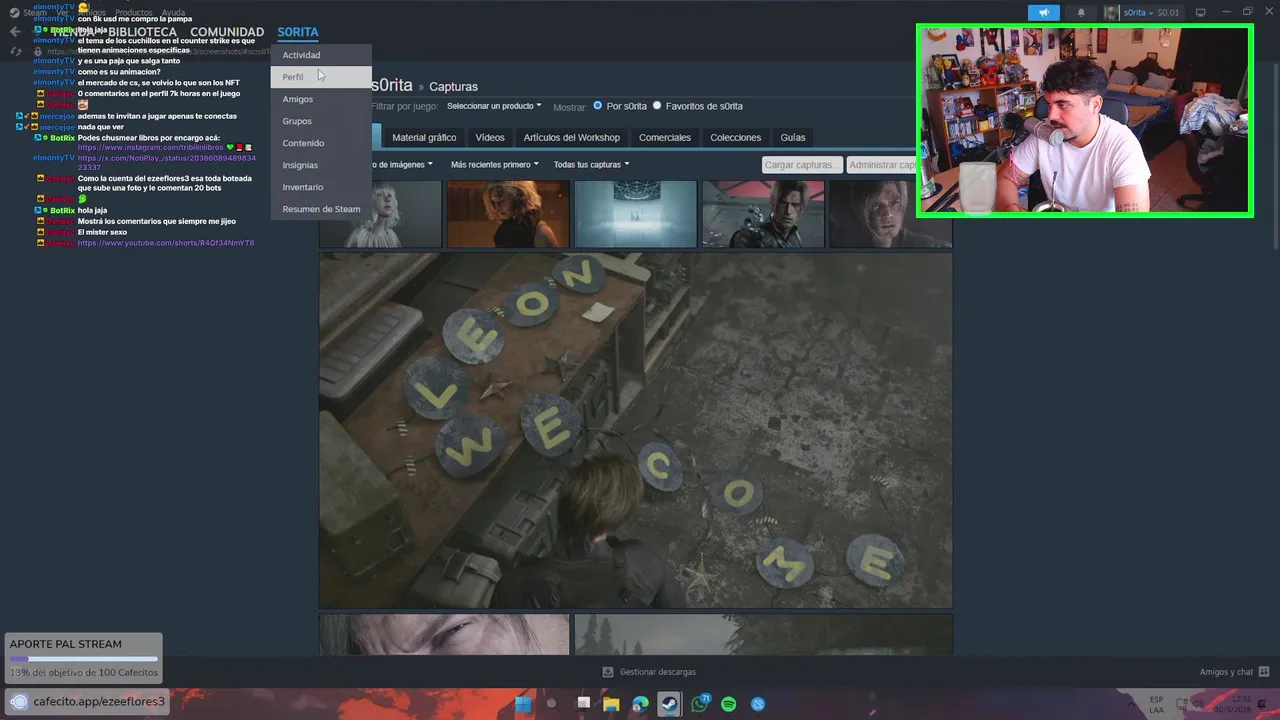Open File Explorer from taskbar
The width and height of the screenshot is (1280, 720).
click(x=611, y=704)
